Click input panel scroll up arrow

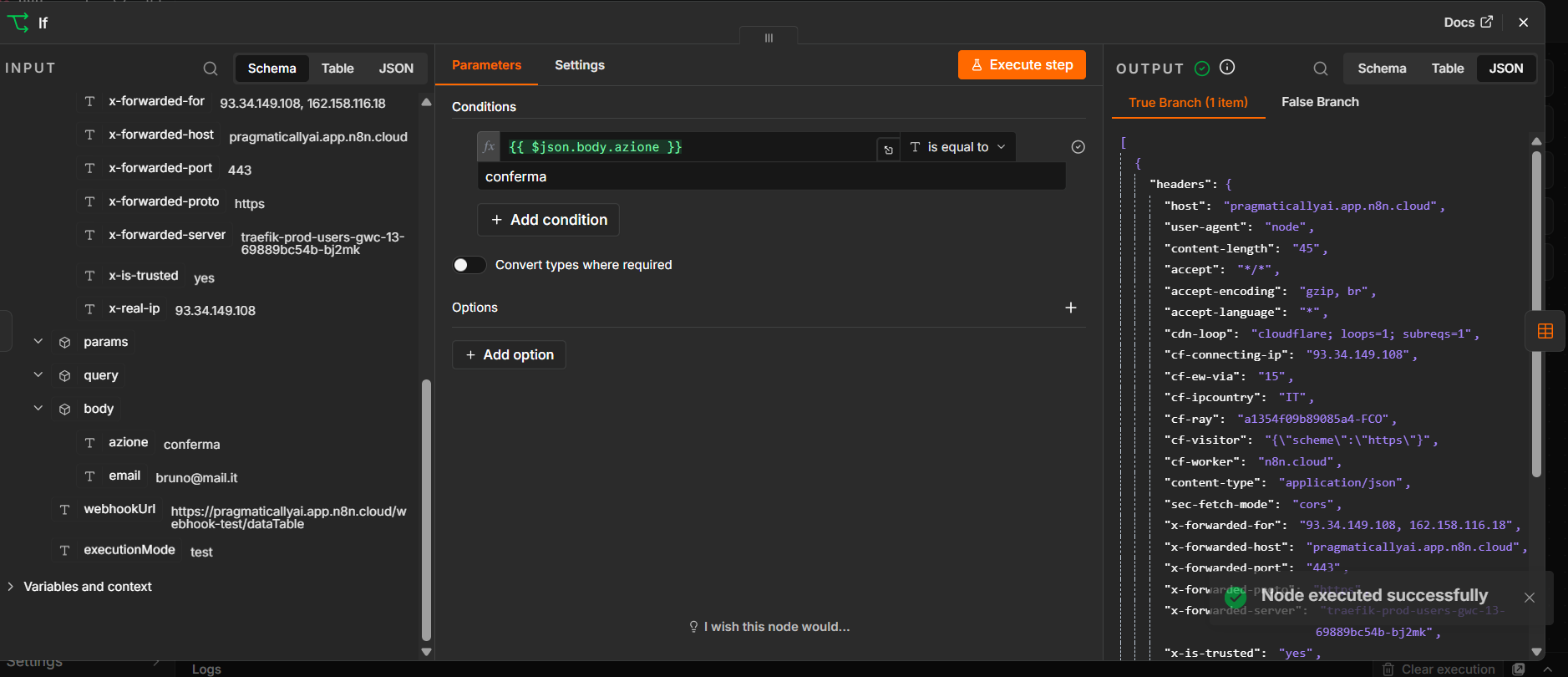tap(426, 102)
